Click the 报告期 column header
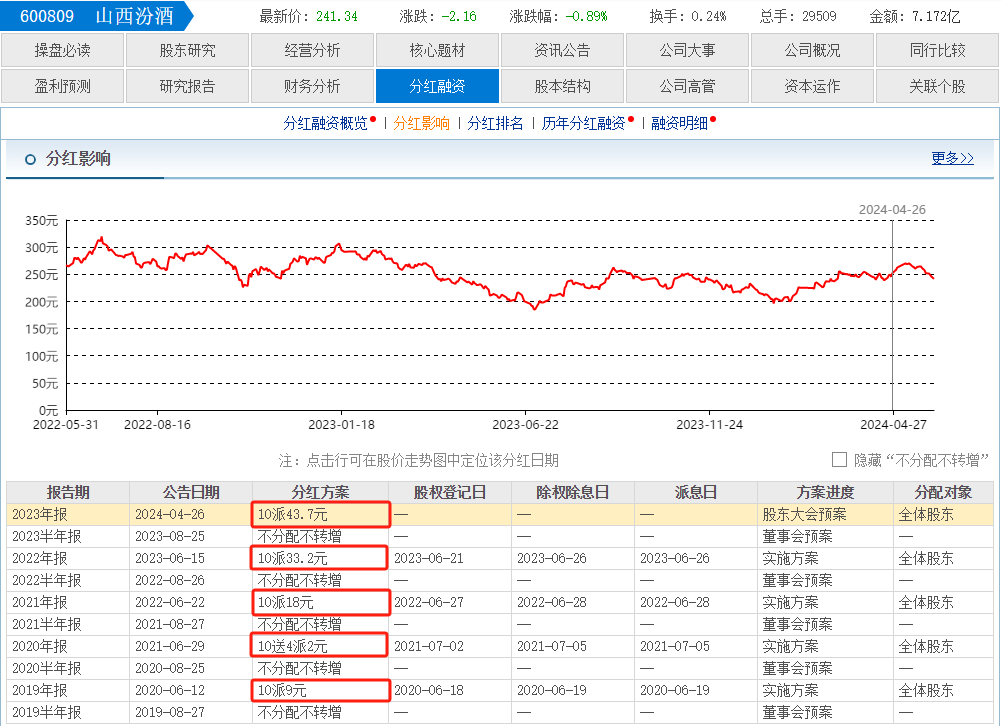The height and width of the screenshot is (726, 1002). (68, 493)
